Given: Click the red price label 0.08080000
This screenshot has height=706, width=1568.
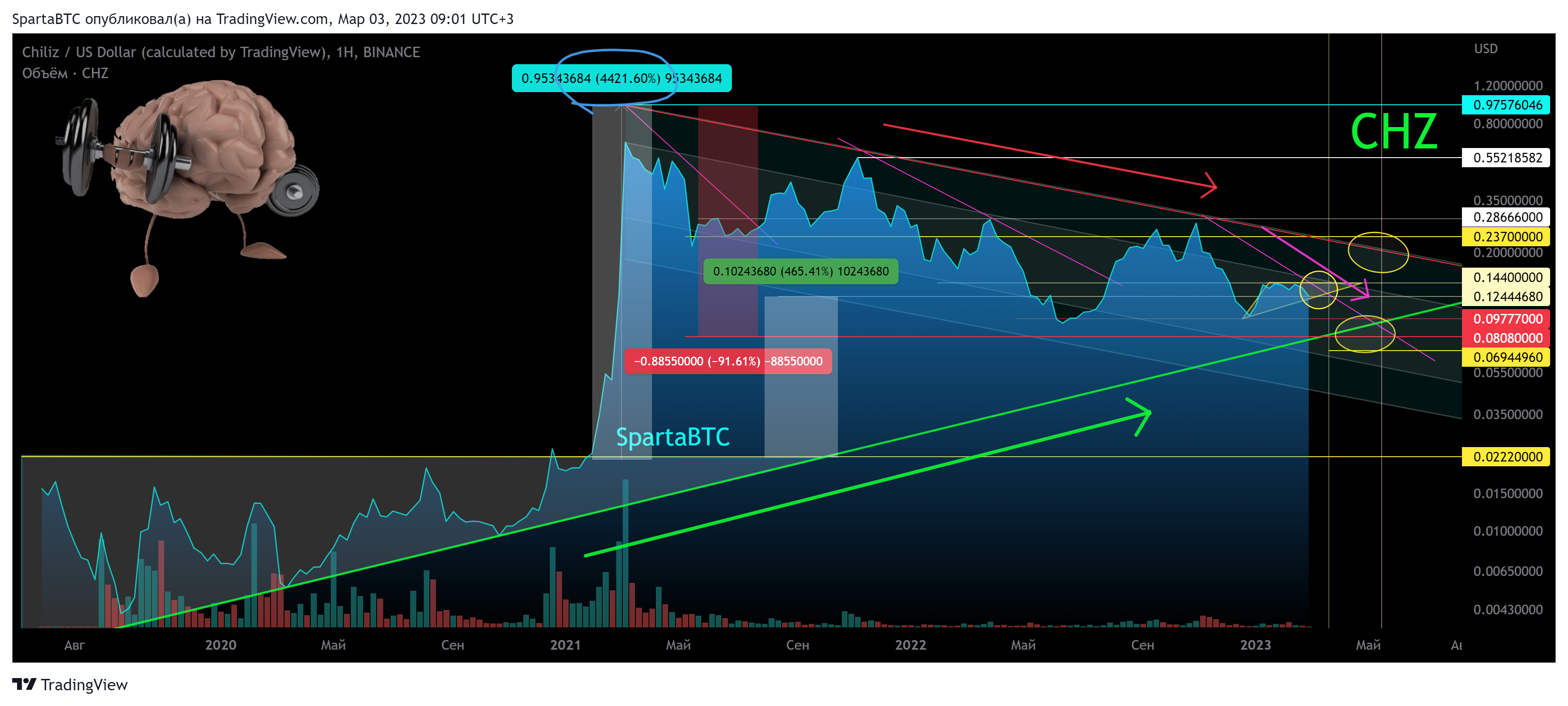Looking at the screenshot, I should (1506, 338).
